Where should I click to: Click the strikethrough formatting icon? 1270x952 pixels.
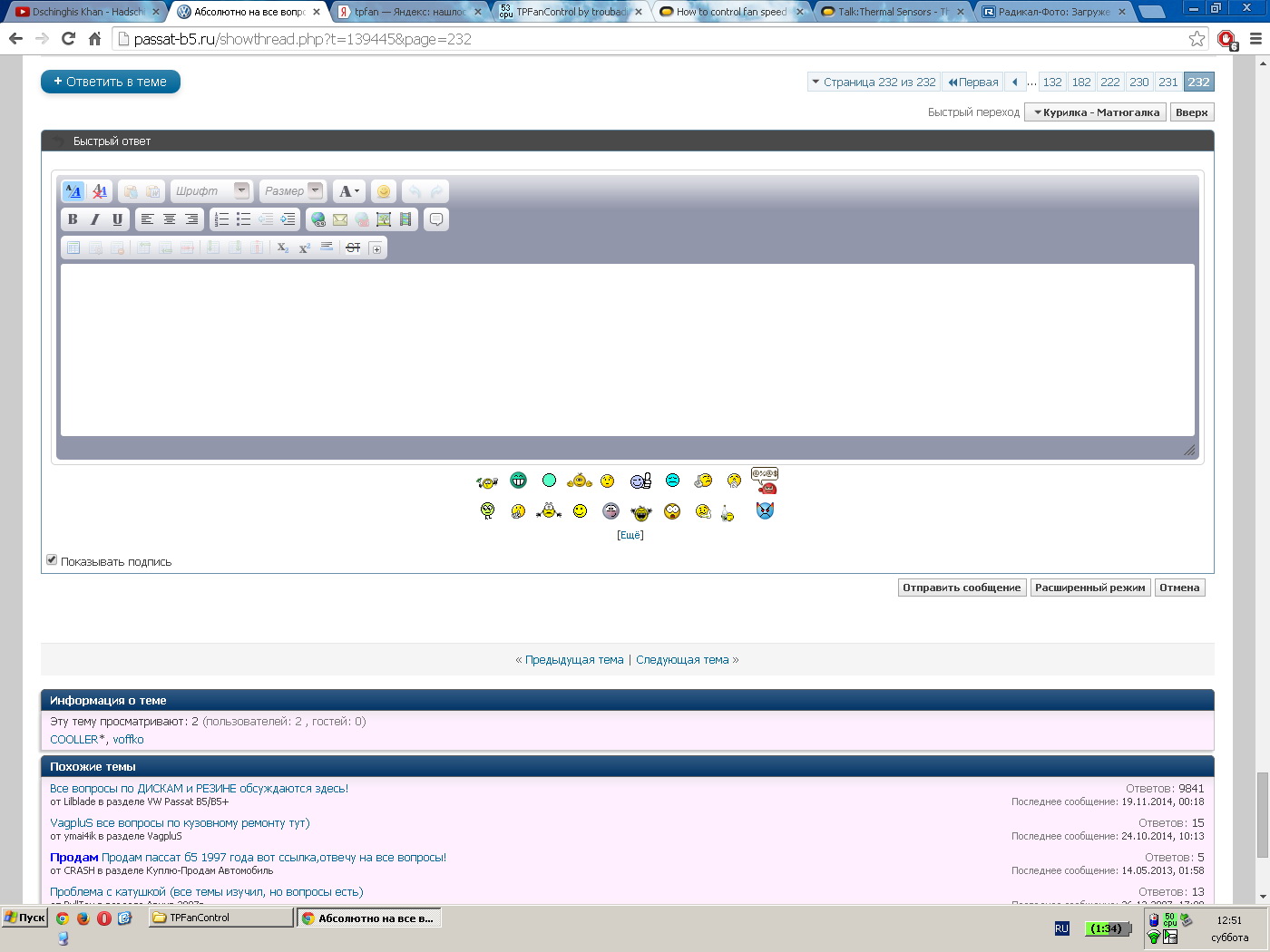tap(353, 248)
